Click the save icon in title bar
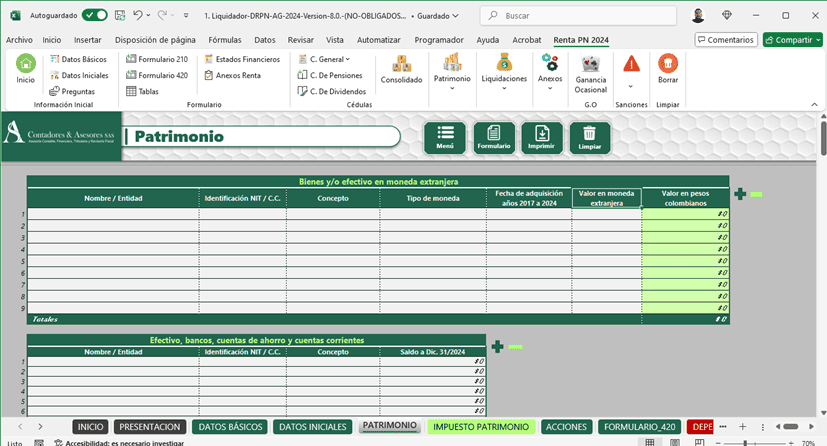The width and height of the screenshot is (827, 446). (120, 15)
